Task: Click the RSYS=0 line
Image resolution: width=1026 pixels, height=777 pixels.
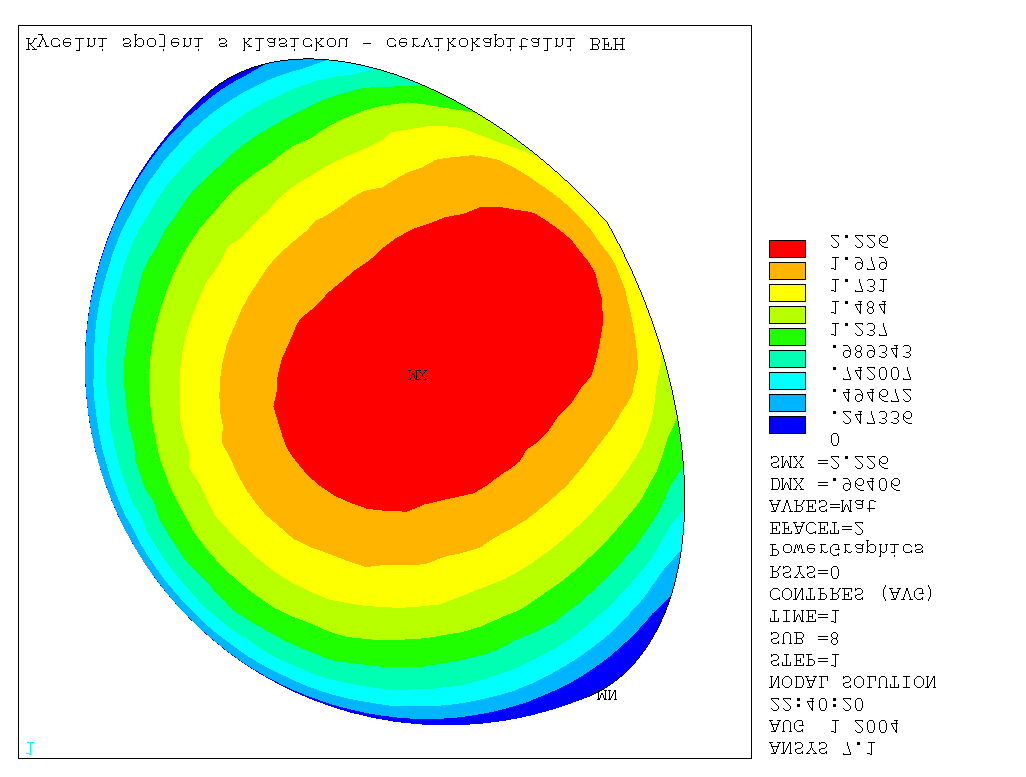Action: click(804, 572)
